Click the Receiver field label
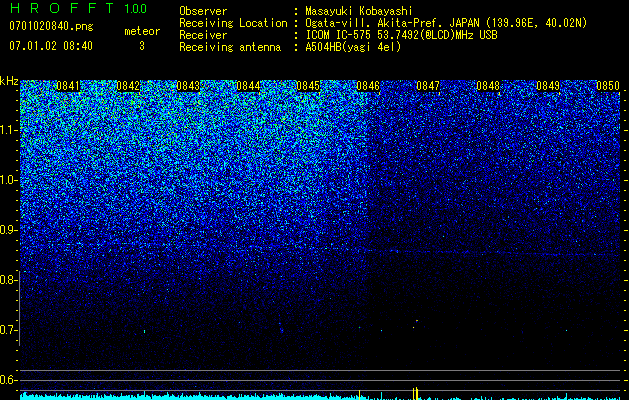Screen dimensions: 629x400 point(203,35)
